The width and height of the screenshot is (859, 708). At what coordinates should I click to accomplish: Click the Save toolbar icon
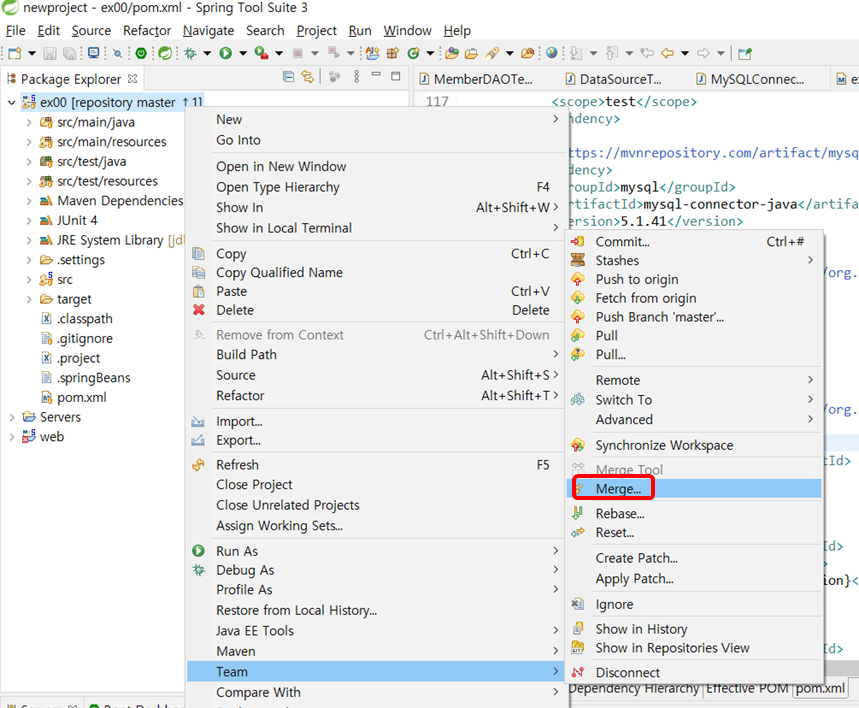point(50,53)
